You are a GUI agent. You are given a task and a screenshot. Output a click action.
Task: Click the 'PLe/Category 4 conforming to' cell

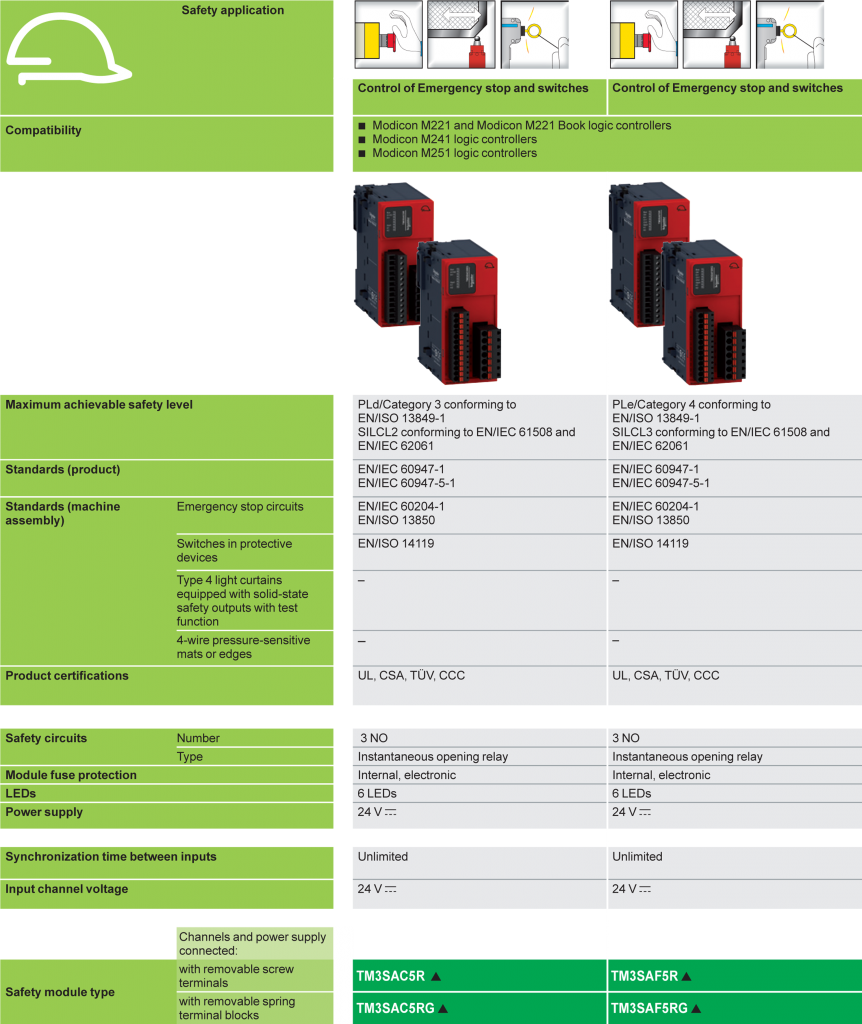coord(735,426)
